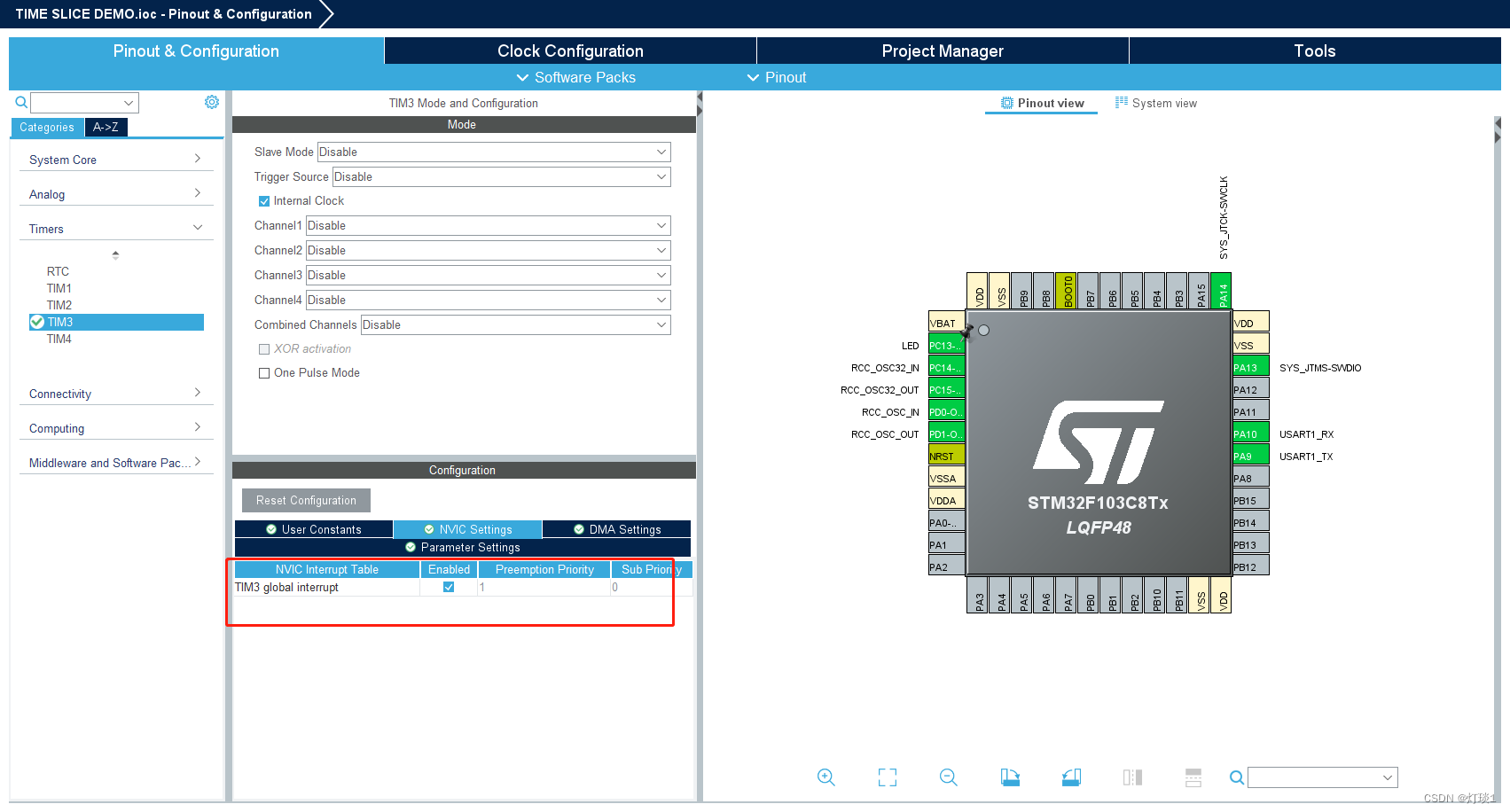The width and height of the screenshot is (1510, 812).
Task: Select TIM4 in Timers list
Action: click(x=59, y=339)
